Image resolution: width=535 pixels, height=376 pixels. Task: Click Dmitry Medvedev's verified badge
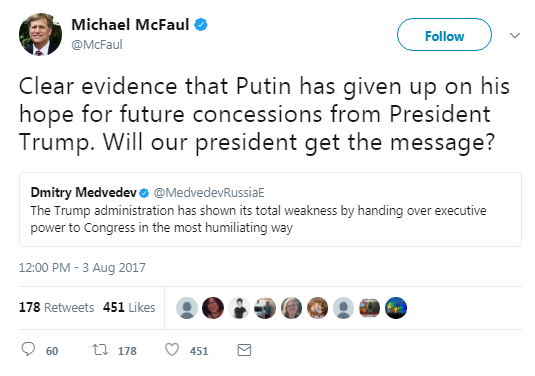(x=144, y=193)
